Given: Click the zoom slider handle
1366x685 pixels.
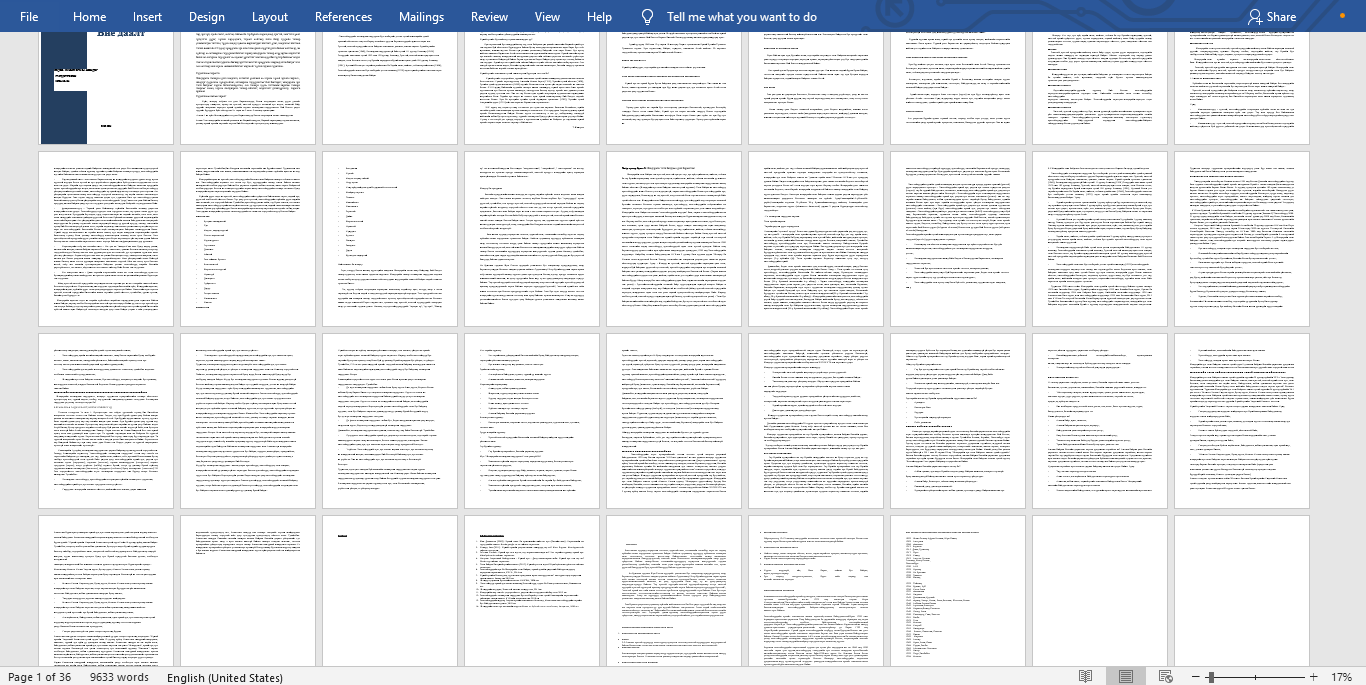Looking at the screenshot, I should tap(1210, 677).
